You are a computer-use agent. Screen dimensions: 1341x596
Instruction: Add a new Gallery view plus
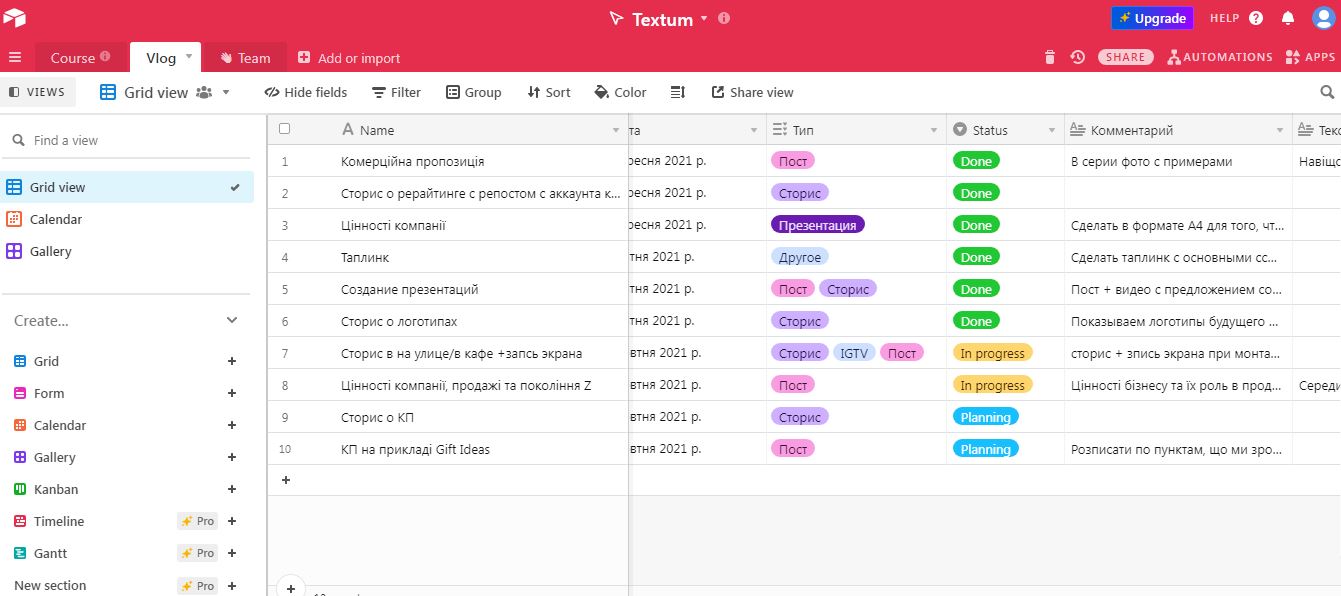tap(232, 457)
